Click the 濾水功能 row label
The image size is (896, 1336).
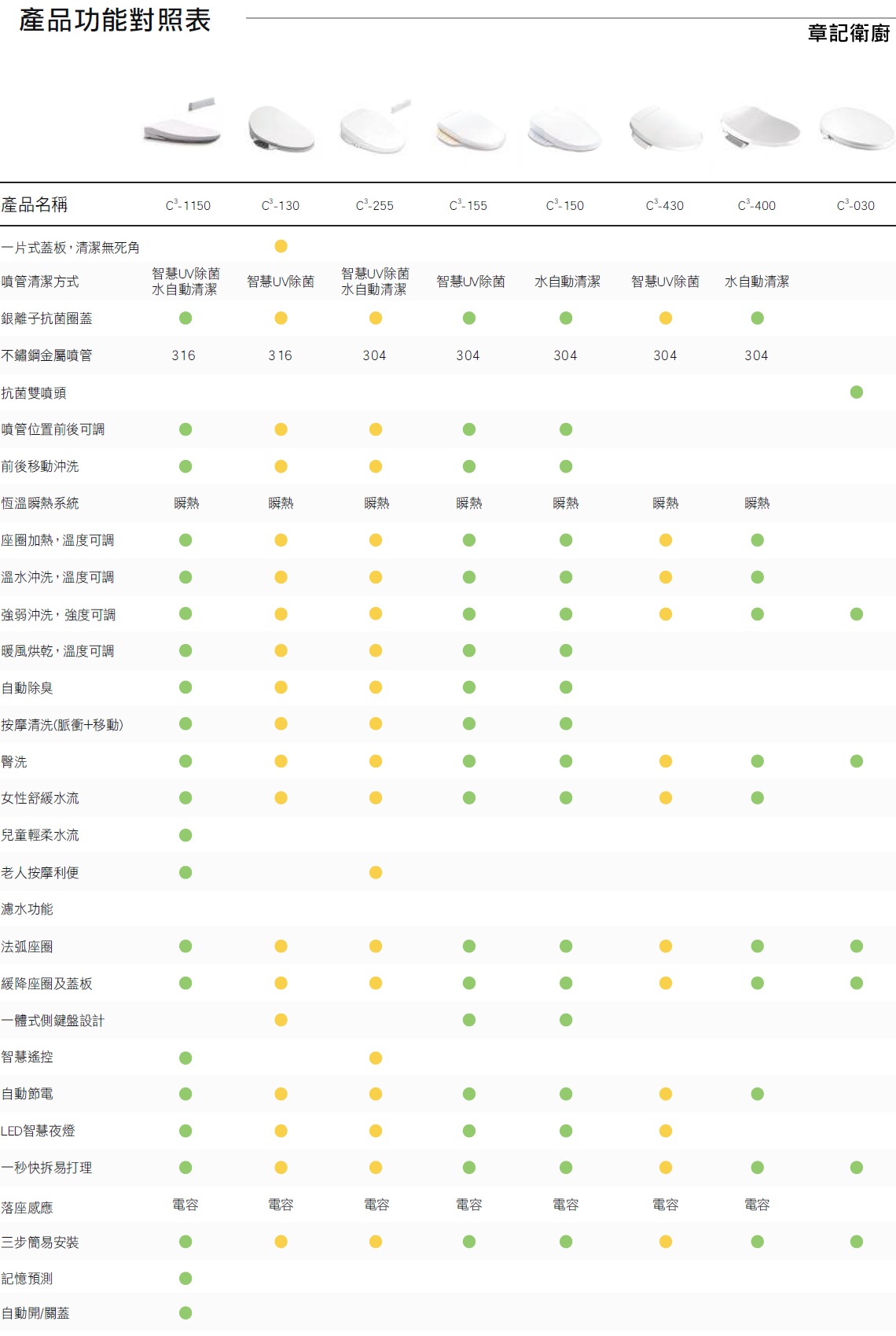tap(28, 909)
